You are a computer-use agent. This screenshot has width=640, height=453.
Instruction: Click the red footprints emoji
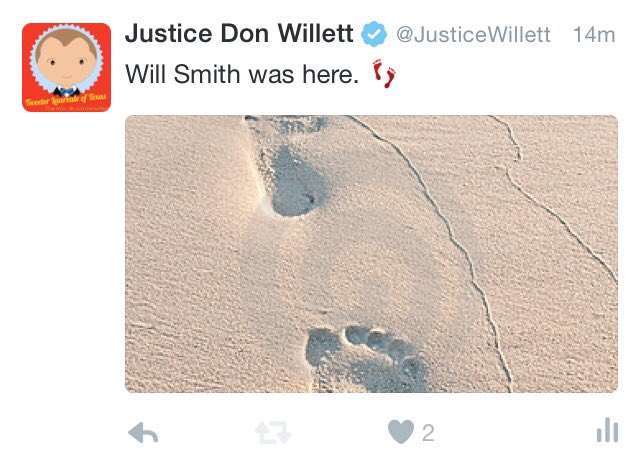[x=384, y=73]
